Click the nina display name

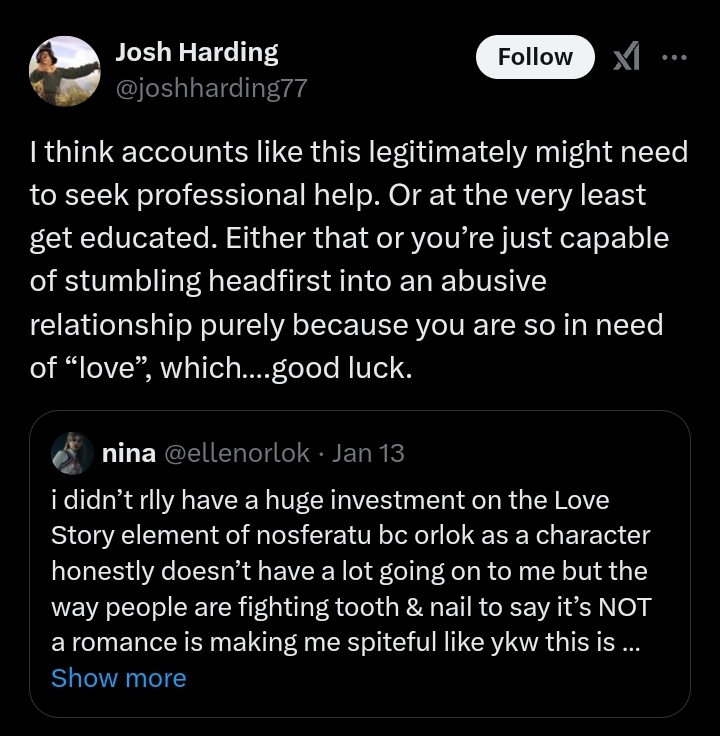point(129,453)
